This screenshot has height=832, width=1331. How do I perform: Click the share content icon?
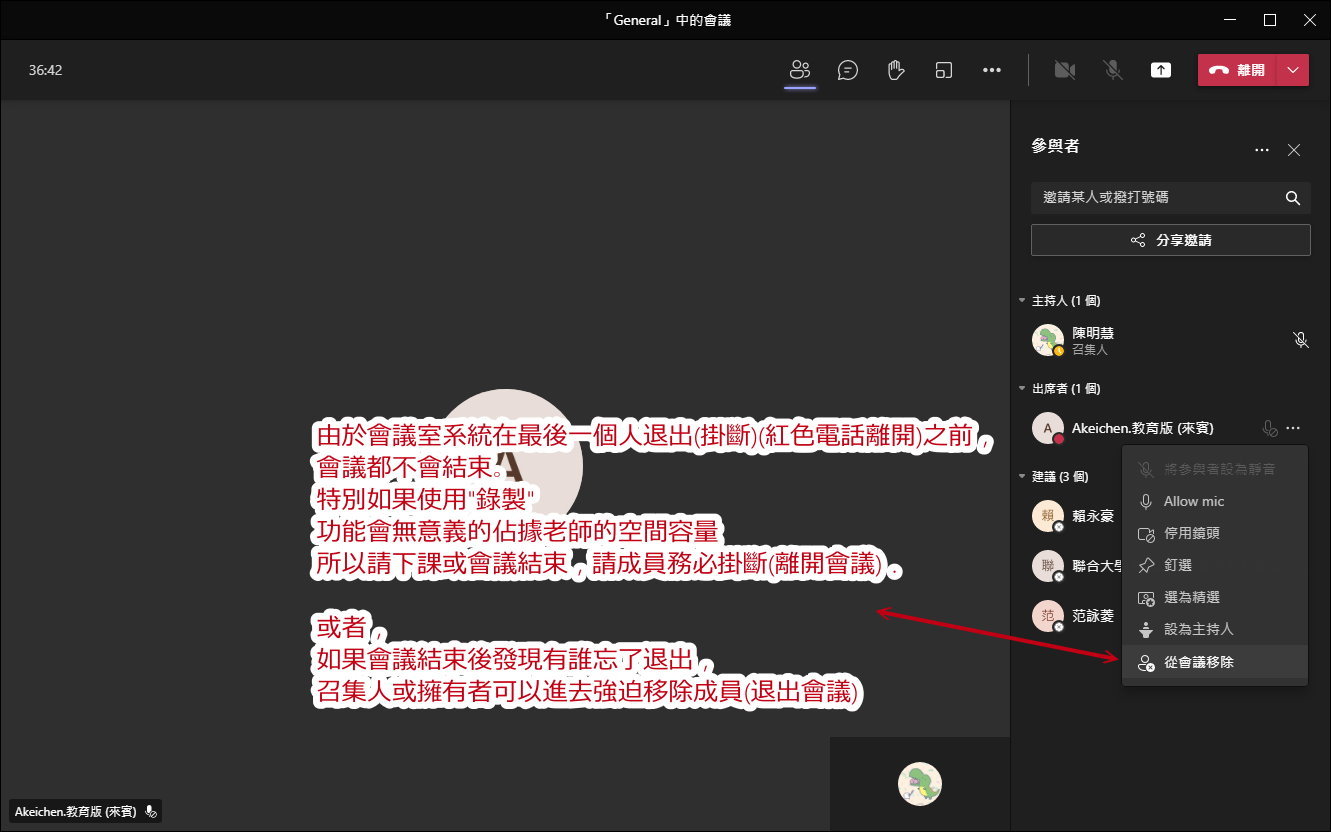(1160, 70)
